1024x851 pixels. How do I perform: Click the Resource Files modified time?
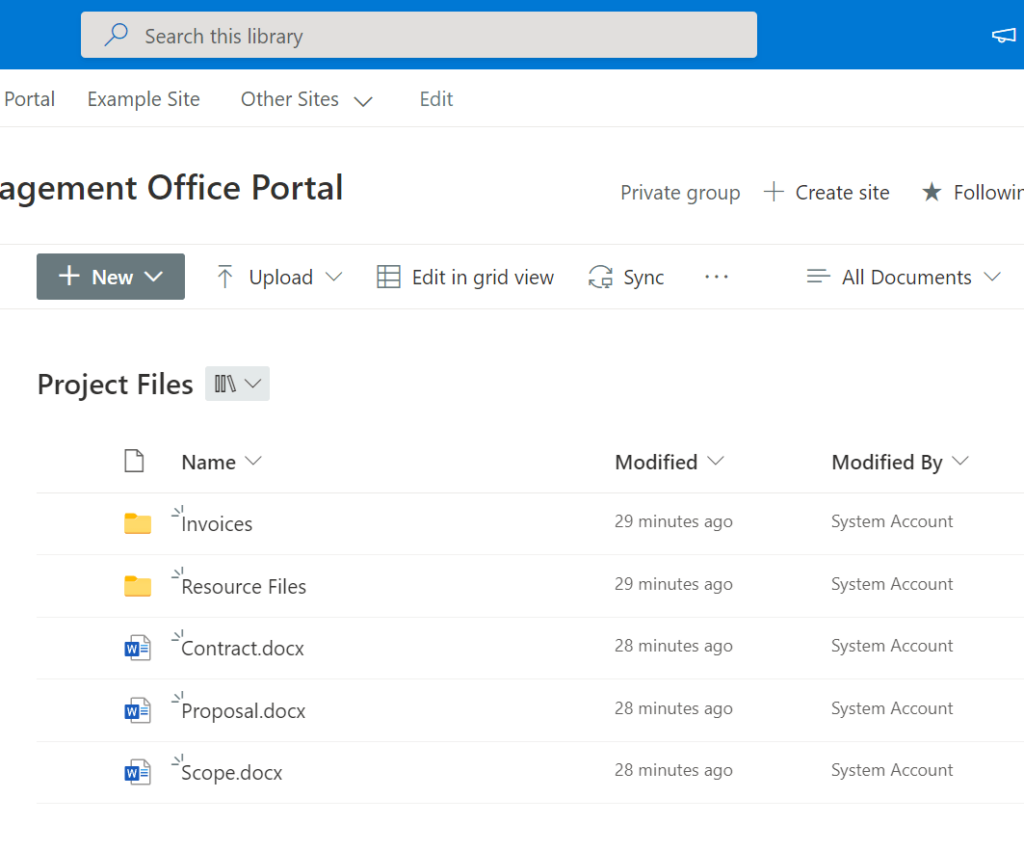tap(673, 584)
